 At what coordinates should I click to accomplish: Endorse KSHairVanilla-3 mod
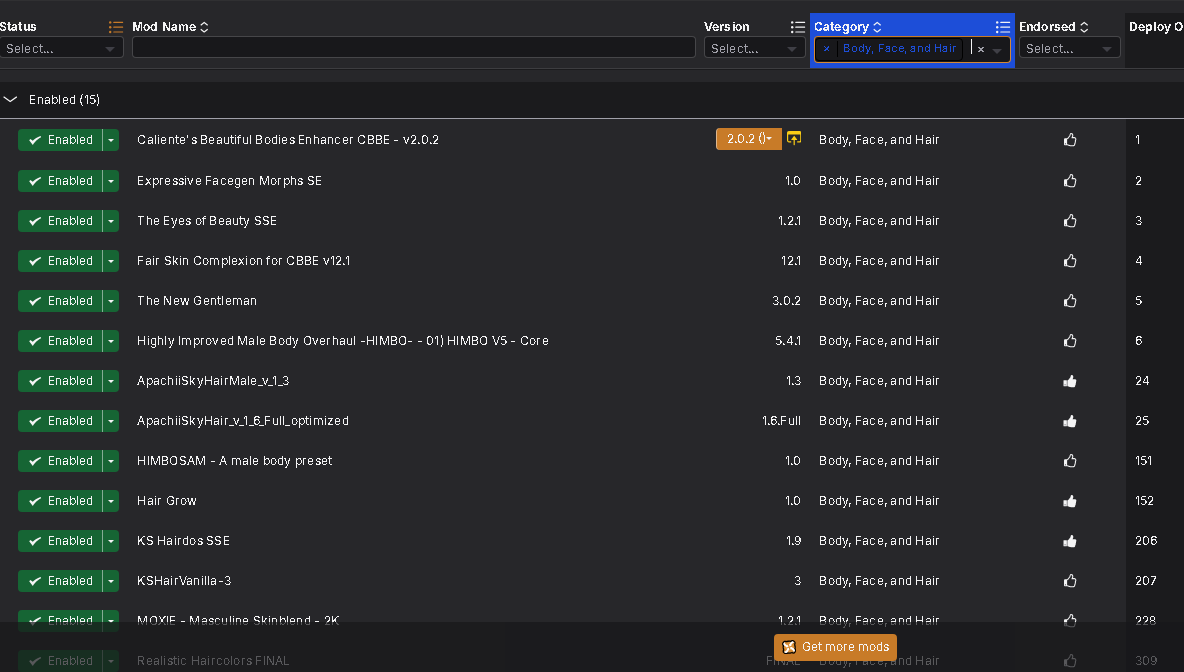coord(1069,581)
